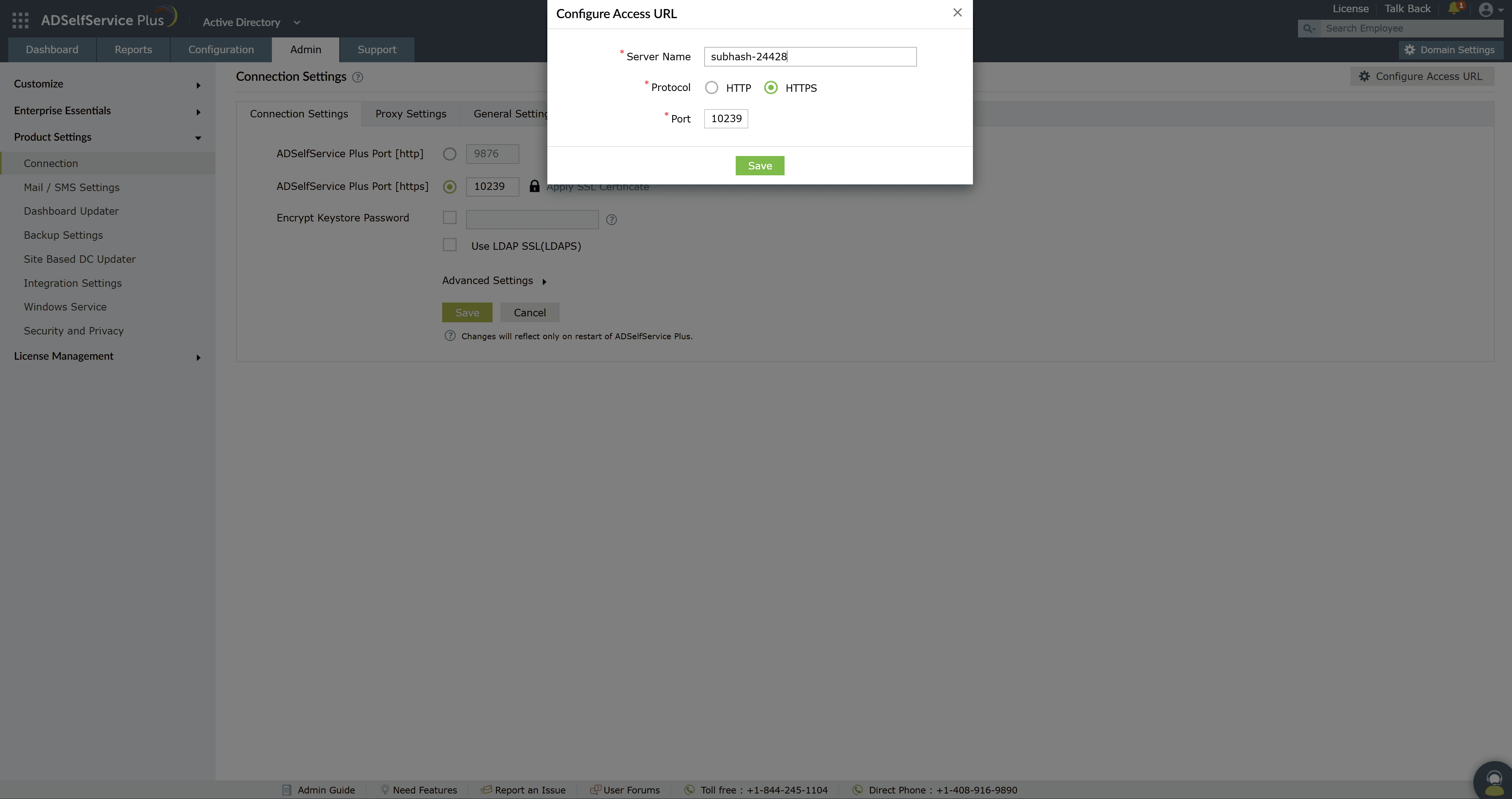
Task: Click the Configure Access URL button
Action: [1422, 76]
